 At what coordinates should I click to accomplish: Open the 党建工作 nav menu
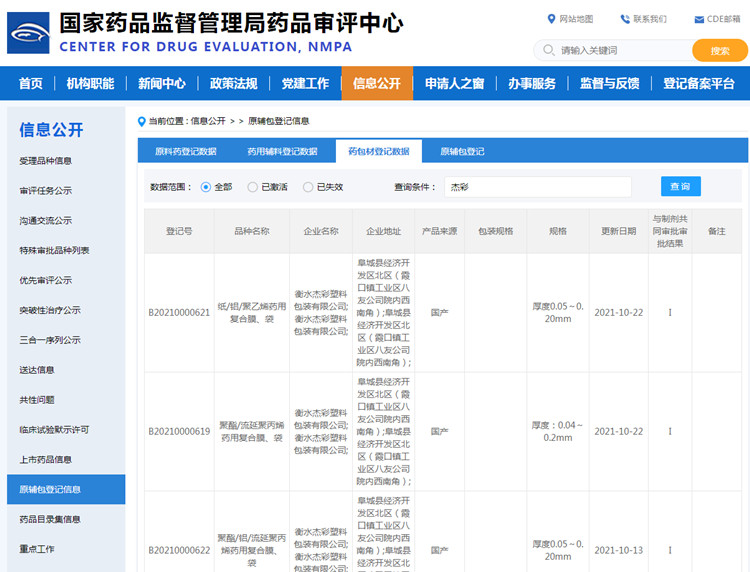point(305,83)
